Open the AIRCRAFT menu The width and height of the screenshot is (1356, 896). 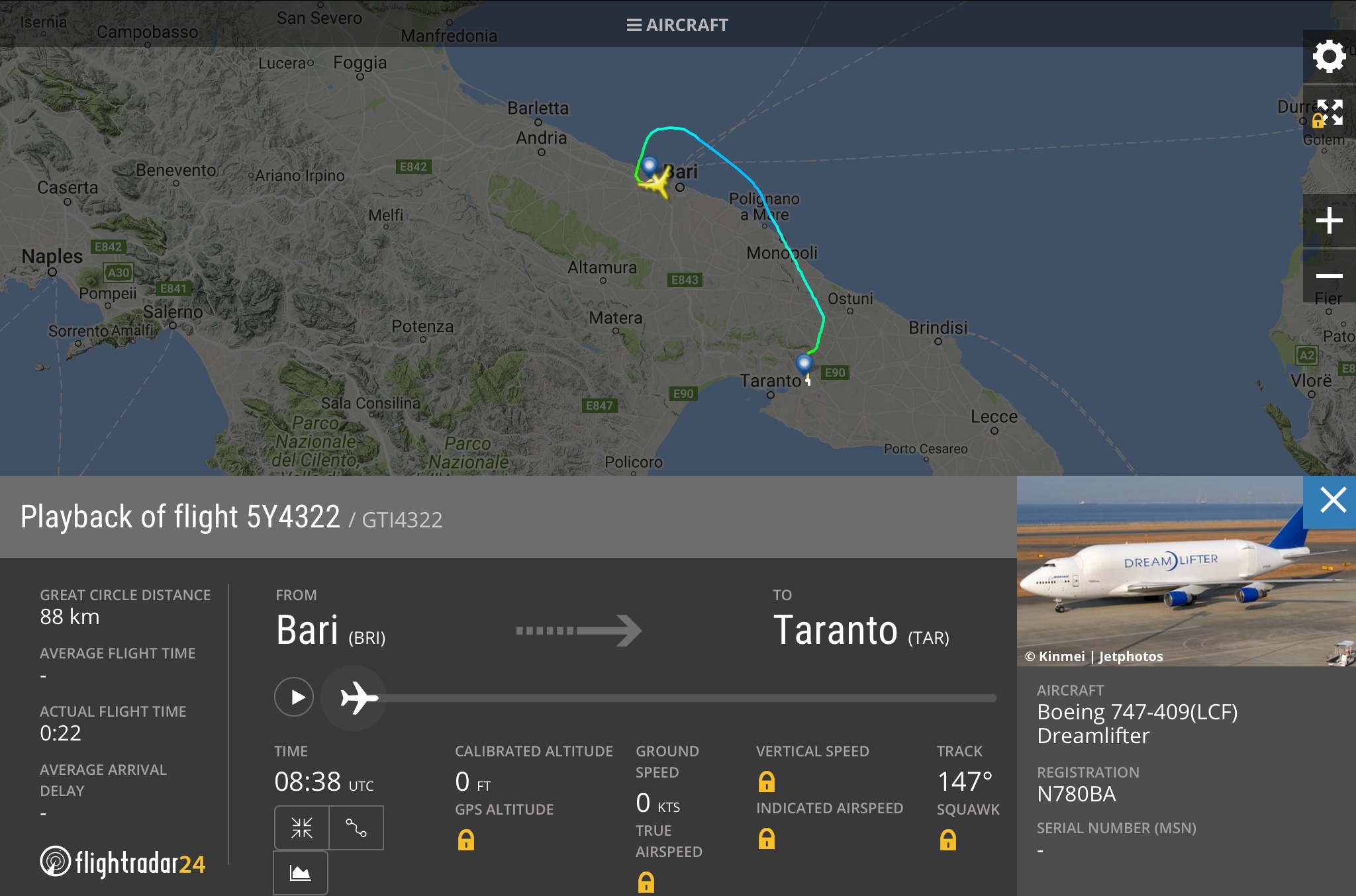[x=677, y=25]
